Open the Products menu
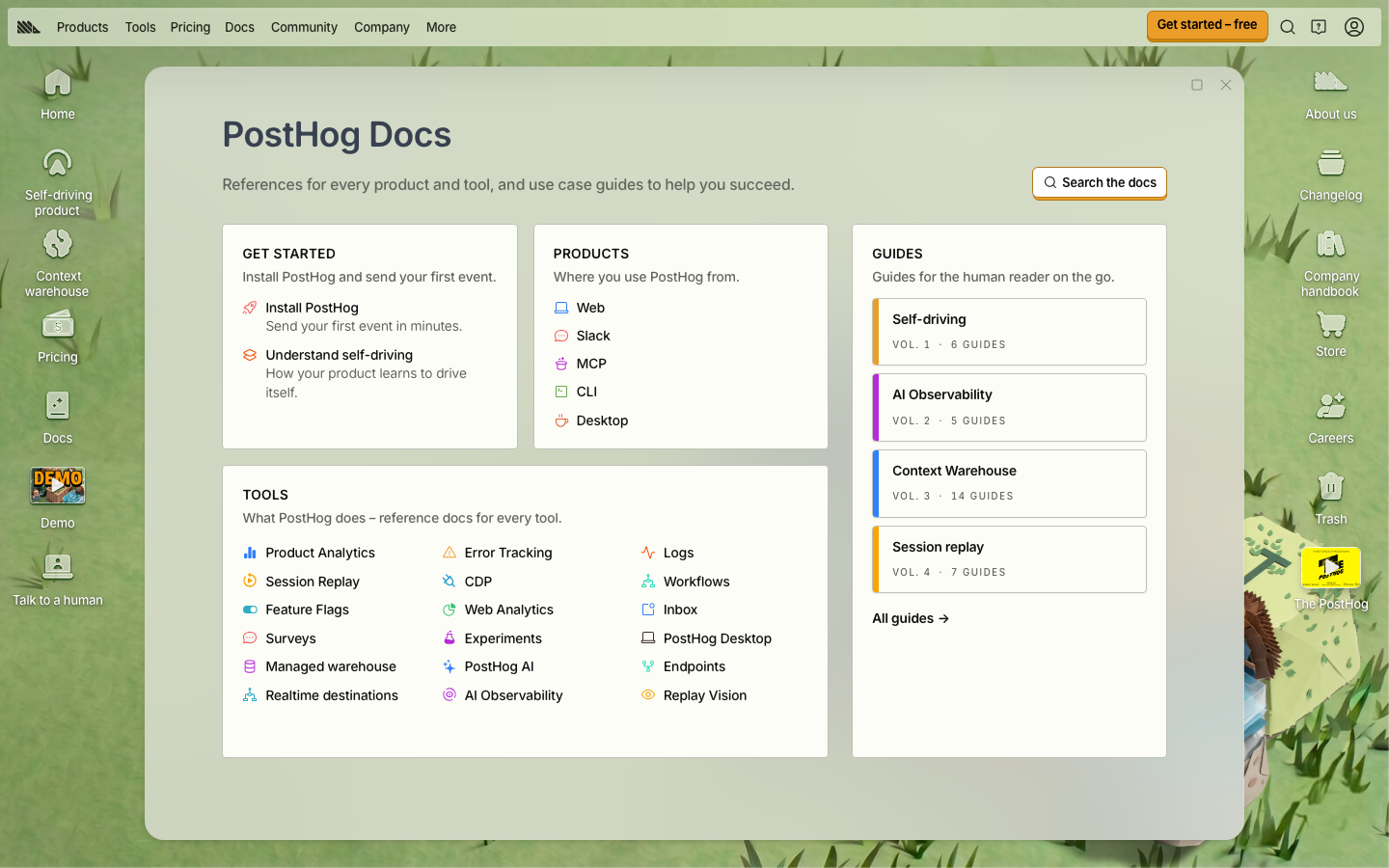This screenshot has width=1389, height=868. point(82,27)
